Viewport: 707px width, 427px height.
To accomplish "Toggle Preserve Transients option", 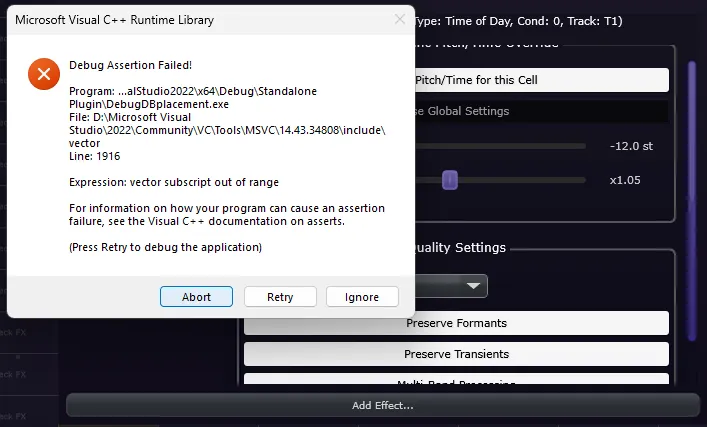I will (x=456, y=354).
